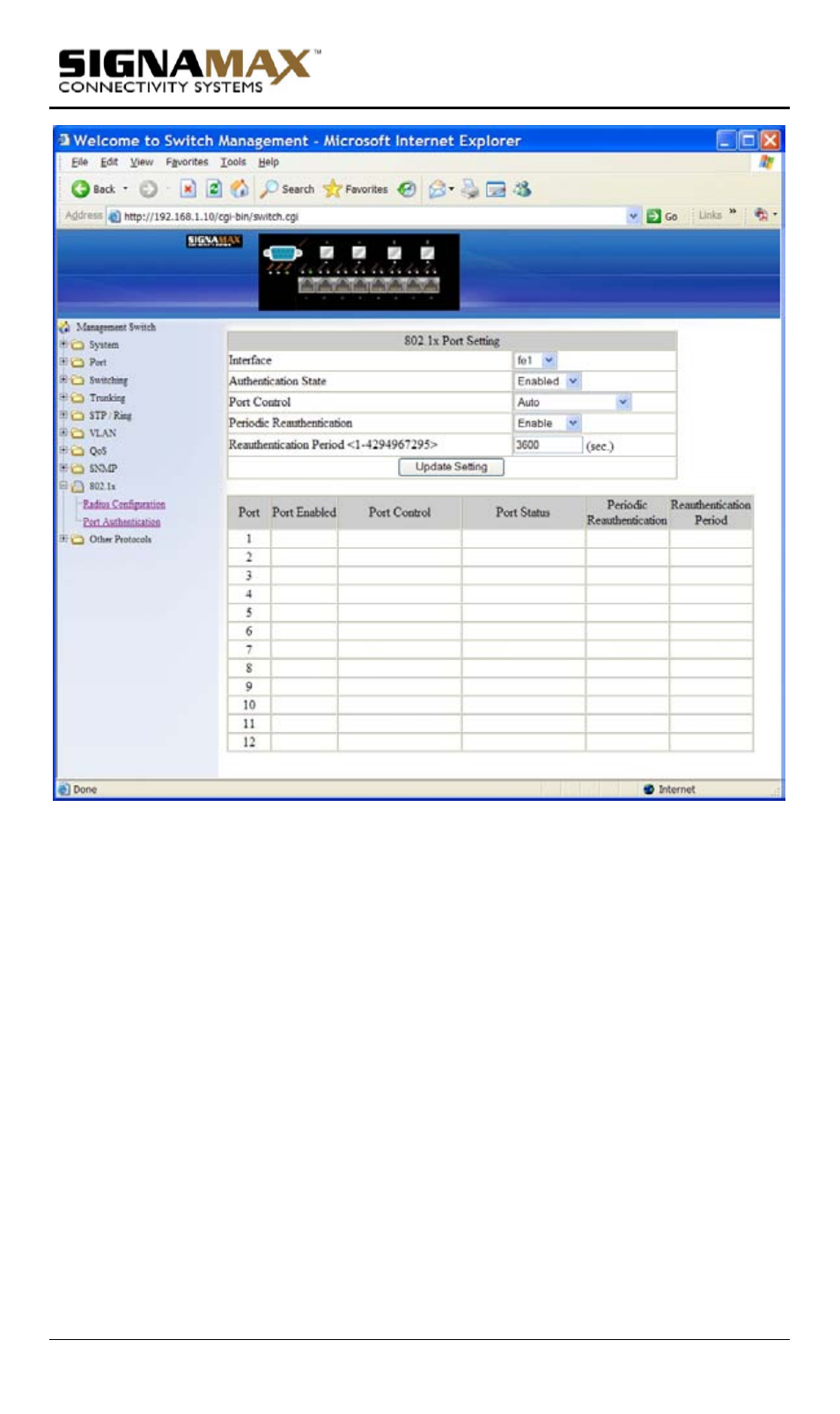This screenshot has height=1414, width=840.
Task: Click the toolbar icon right of Links
Action: coord(762,214)
